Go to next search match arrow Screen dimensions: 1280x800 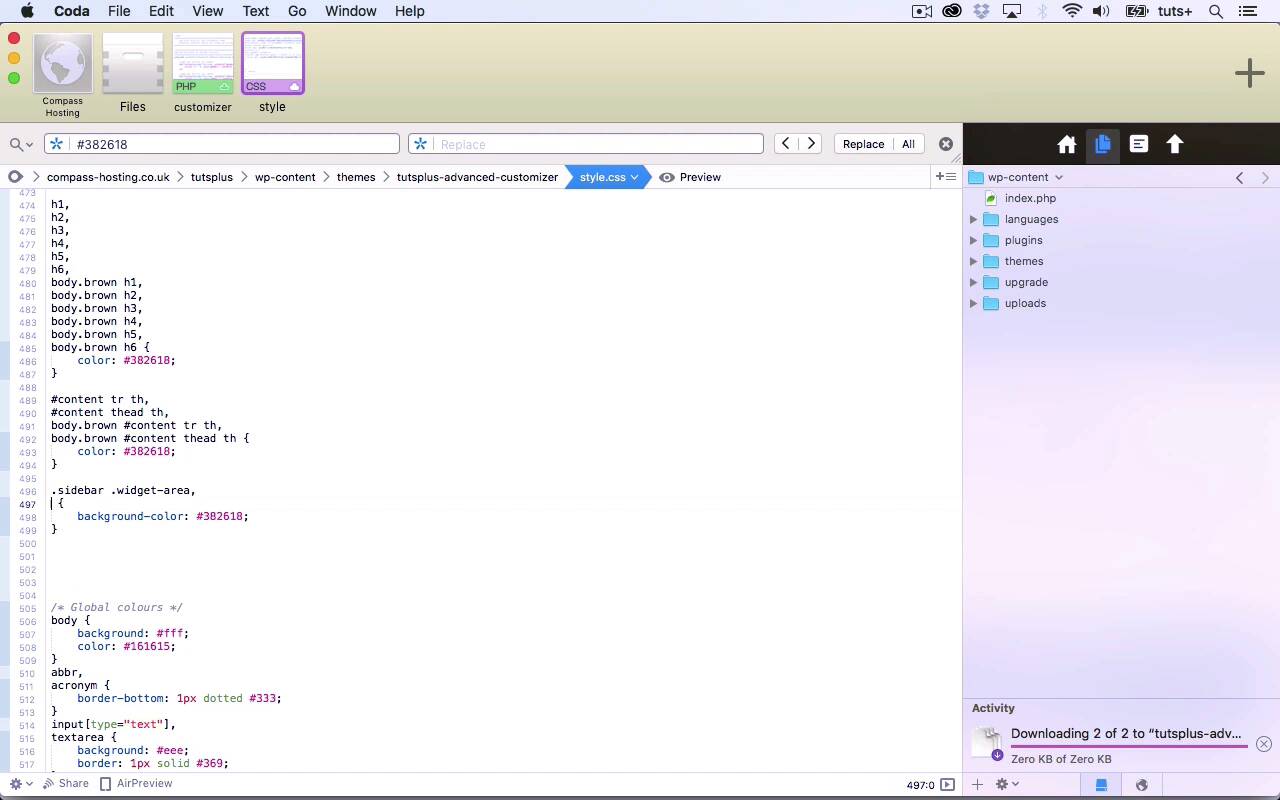coord(811,144)
